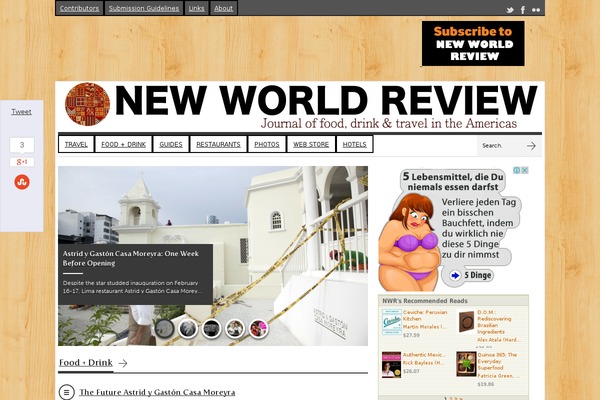Click the New World Review round logo

tap(87, 104)
